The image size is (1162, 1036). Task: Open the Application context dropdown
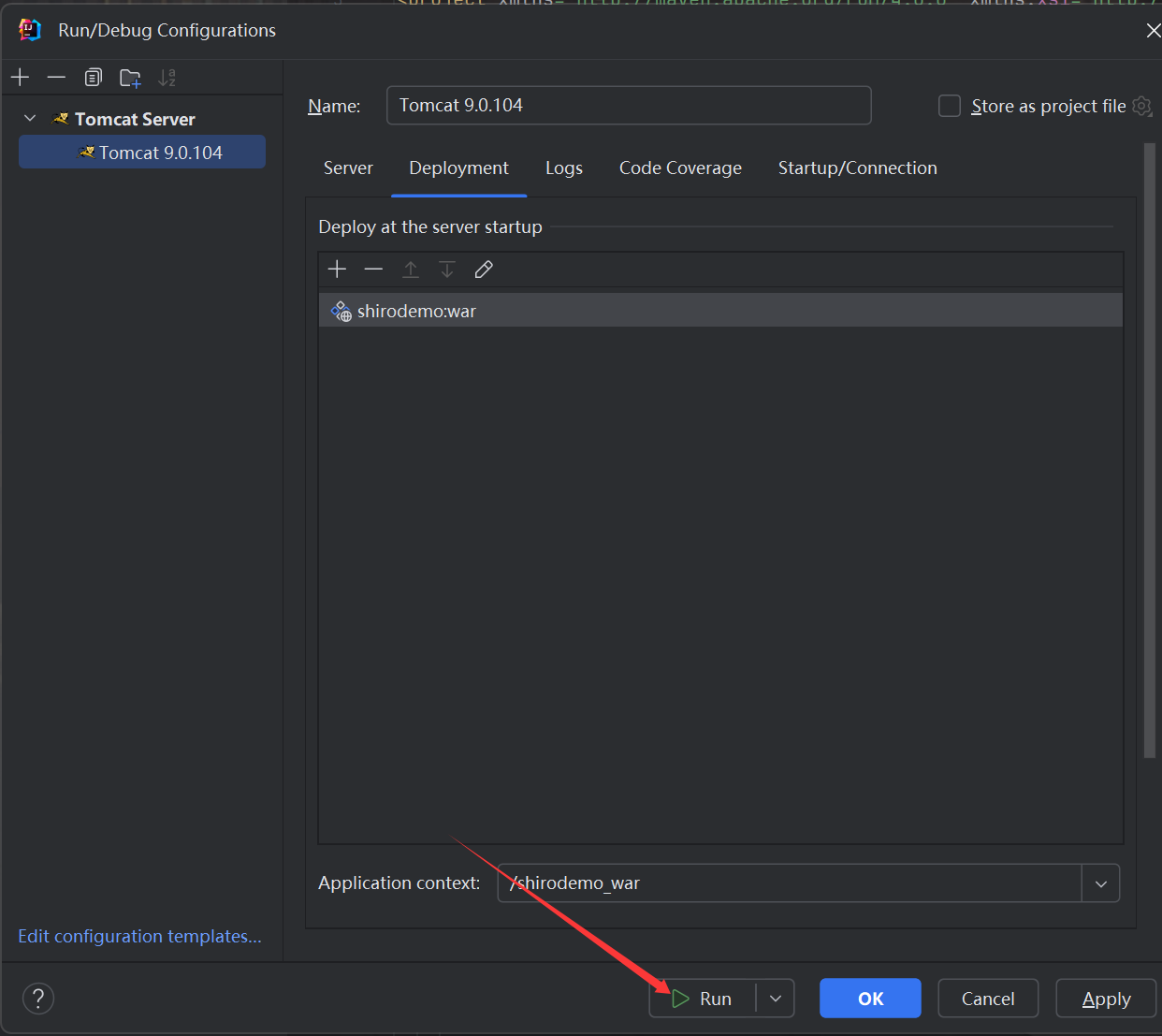click(1100, 883)
